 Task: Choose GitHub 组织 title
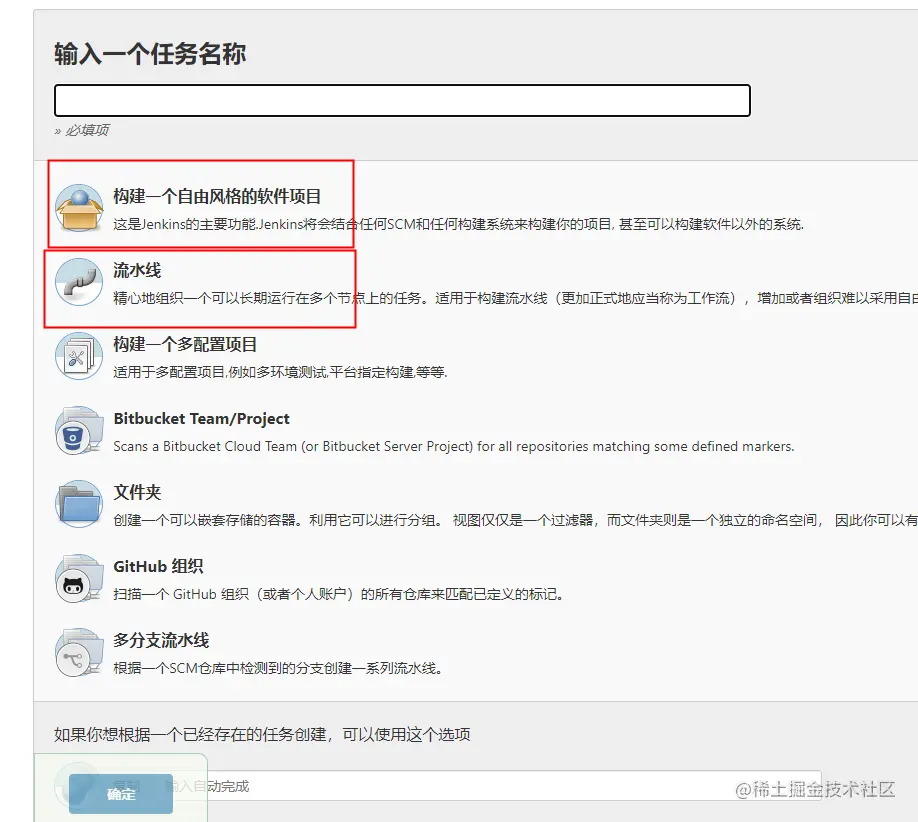tap(158, 567)
